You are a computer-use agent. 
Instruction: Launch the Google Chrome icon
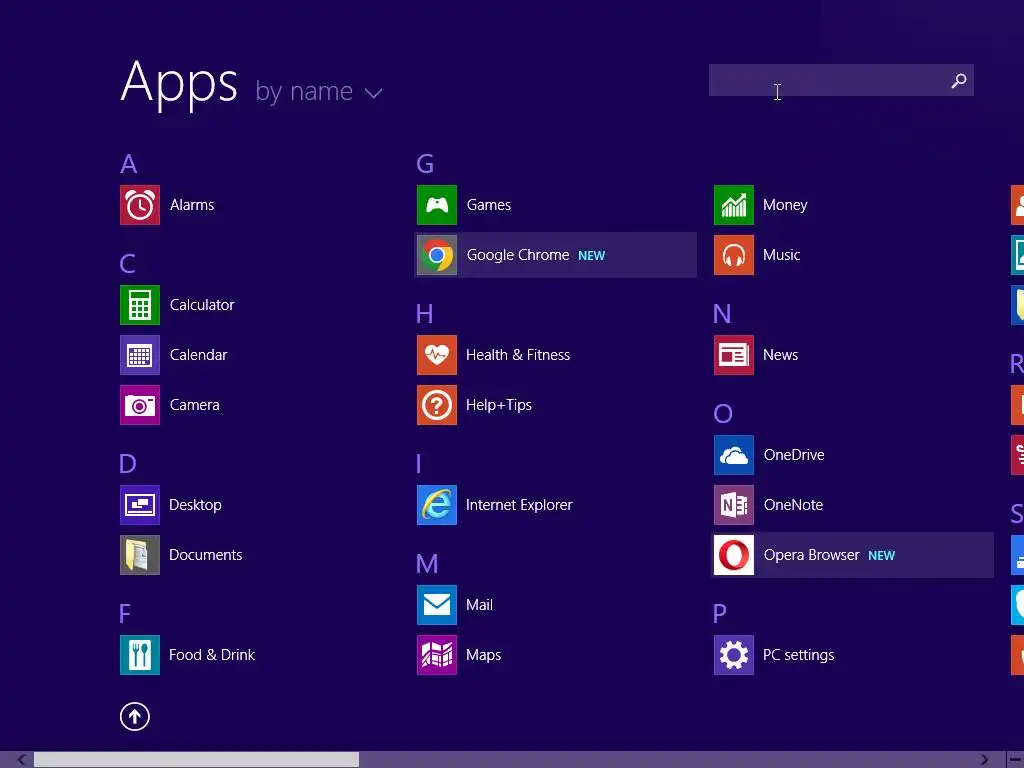coord(437,255)
